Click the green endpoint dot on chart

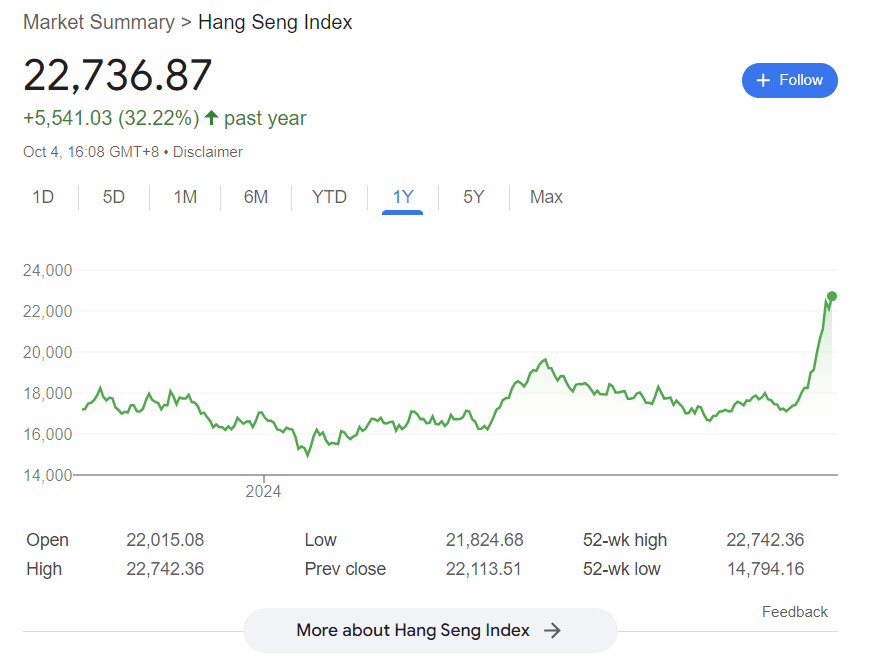(x=832, y=296)
